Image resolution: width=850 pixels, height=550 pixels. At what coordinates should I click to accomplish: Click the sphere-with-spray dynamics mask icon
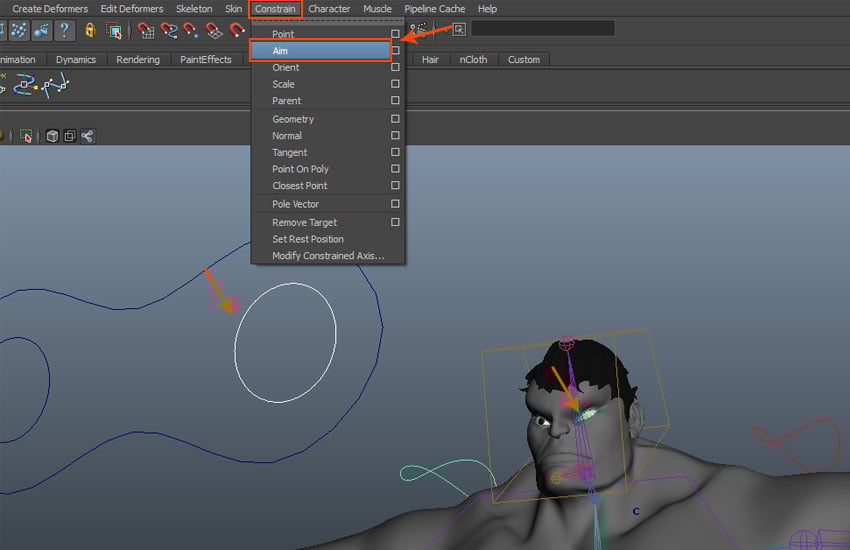click(42, 30)
